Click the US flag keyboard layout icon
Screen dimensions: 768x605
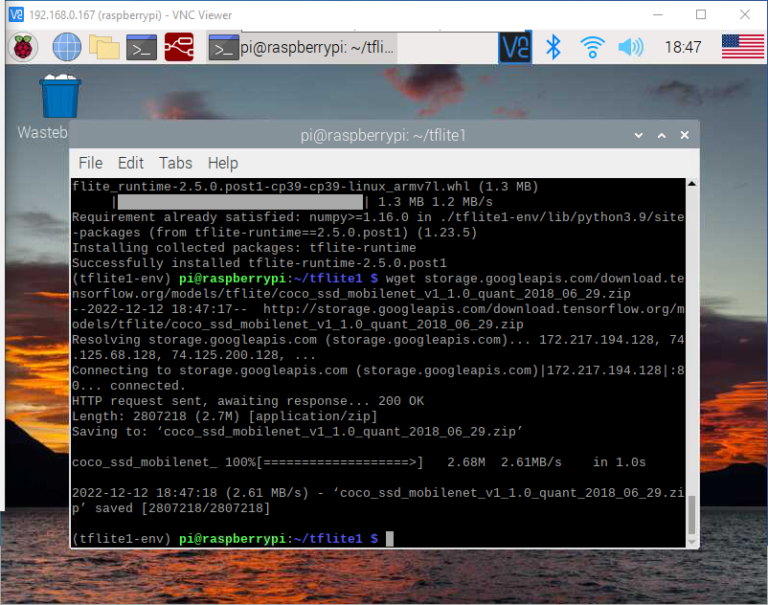(x=742, y=47)
